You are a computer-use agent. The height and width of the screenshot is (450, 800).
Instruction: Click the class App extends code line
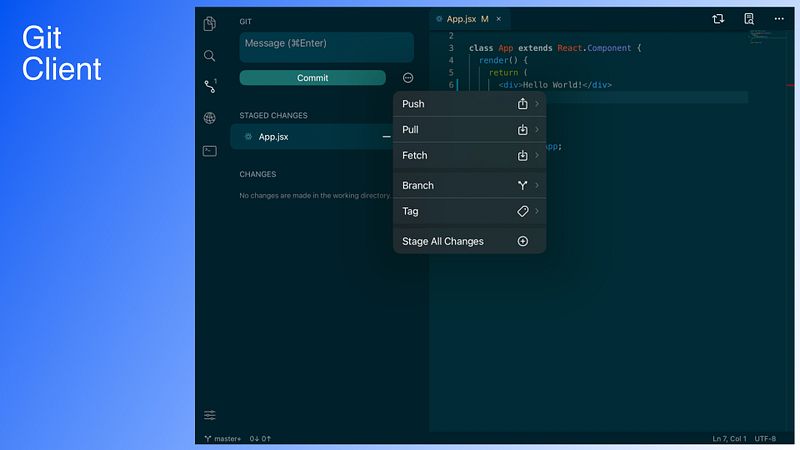click(555, 48)
